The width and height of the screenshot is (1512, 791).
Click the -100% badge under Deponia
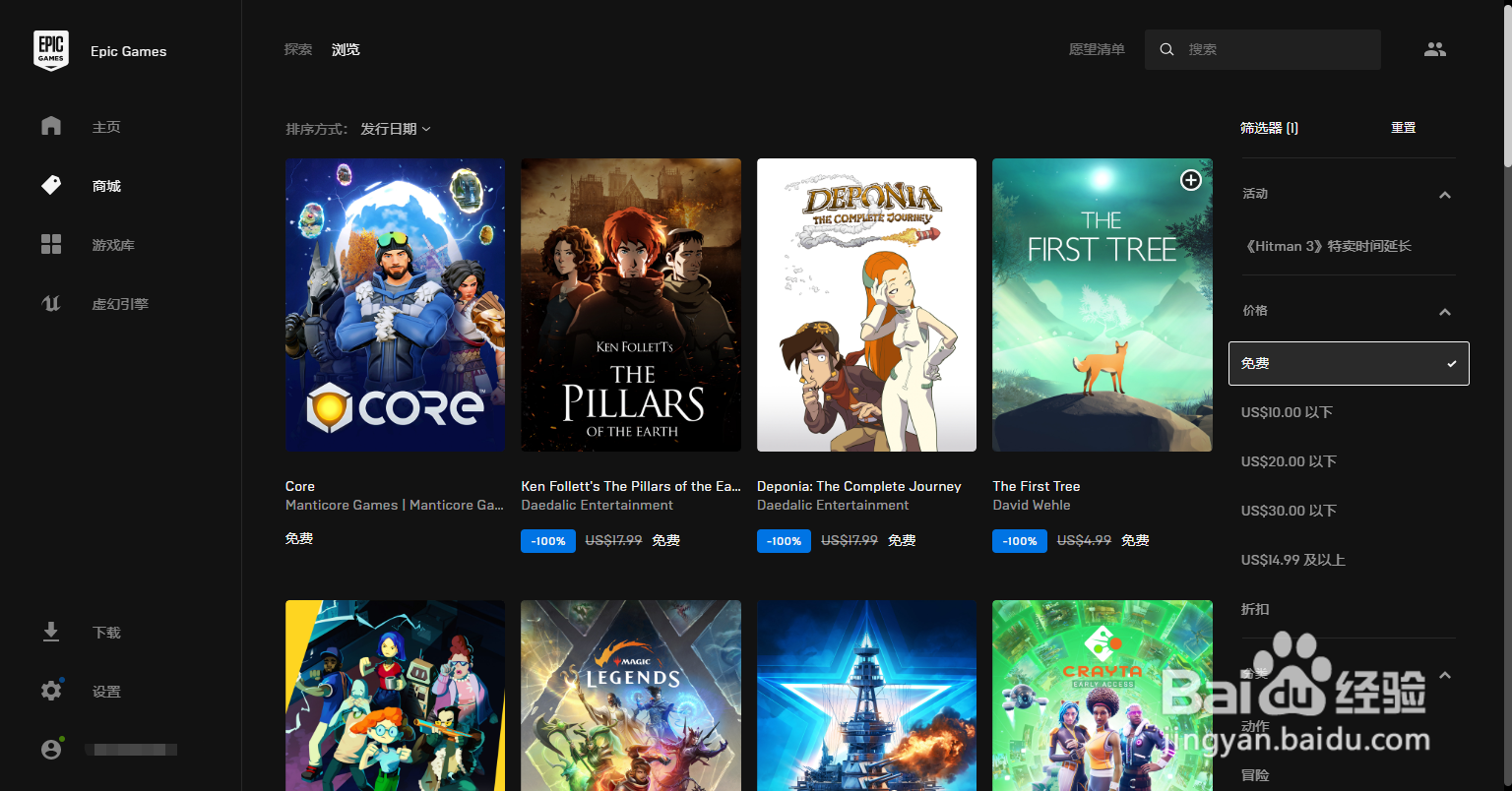(784, 541)
